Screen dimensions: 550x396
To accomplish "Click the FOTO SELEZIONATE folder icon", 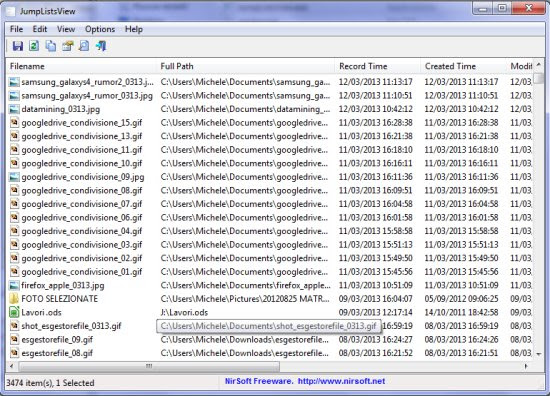I will pyautogui.click(x=14, y=299).
